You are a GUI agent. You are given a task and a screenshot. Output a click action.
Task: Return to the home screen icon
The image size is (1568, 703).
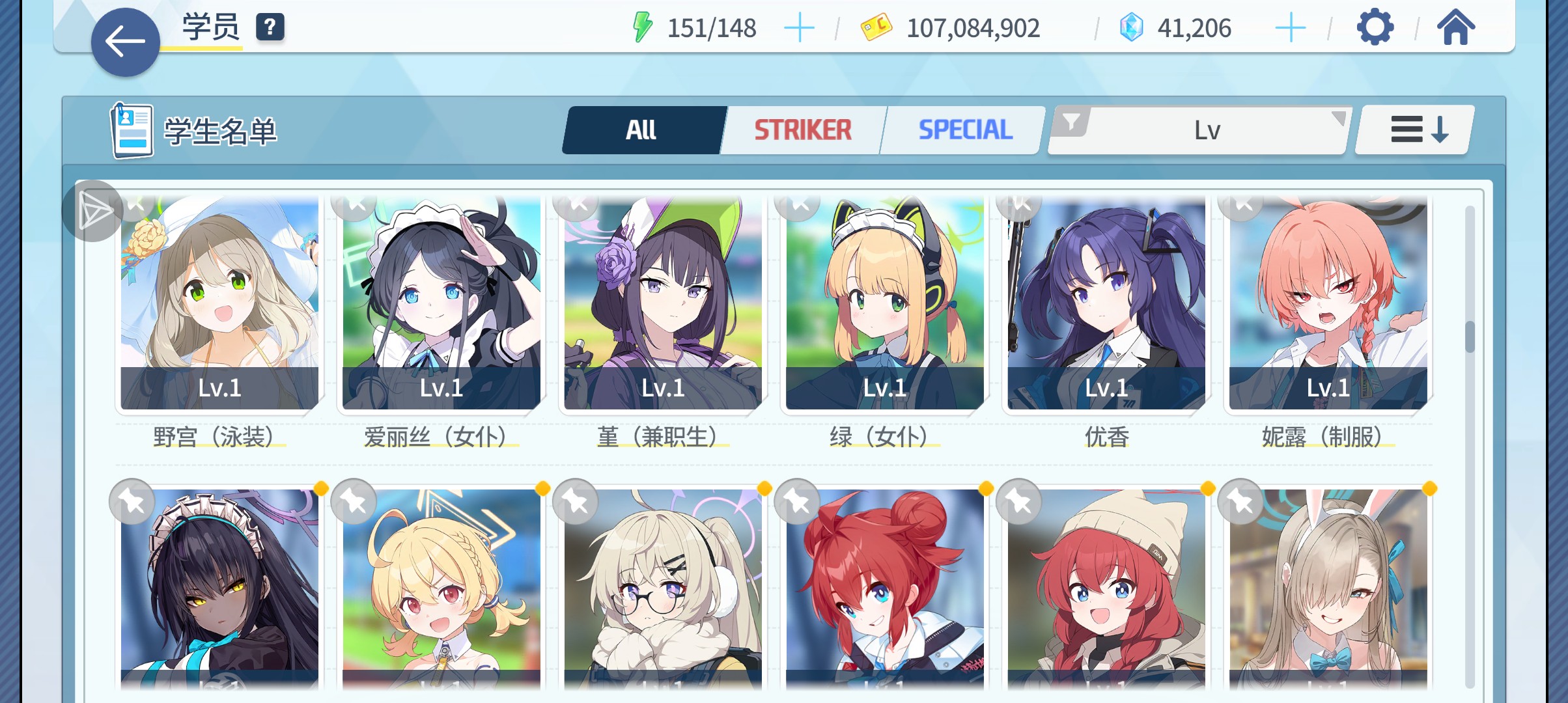[x=1456, y=28]
